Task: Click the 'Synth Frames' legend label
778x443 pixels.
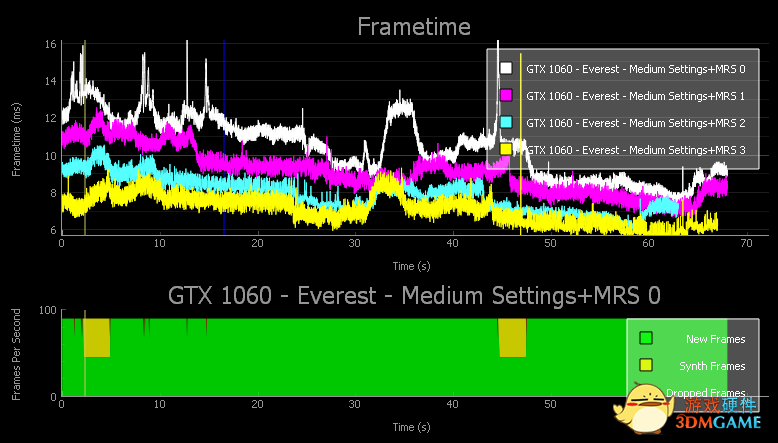Action: point(712,366)
